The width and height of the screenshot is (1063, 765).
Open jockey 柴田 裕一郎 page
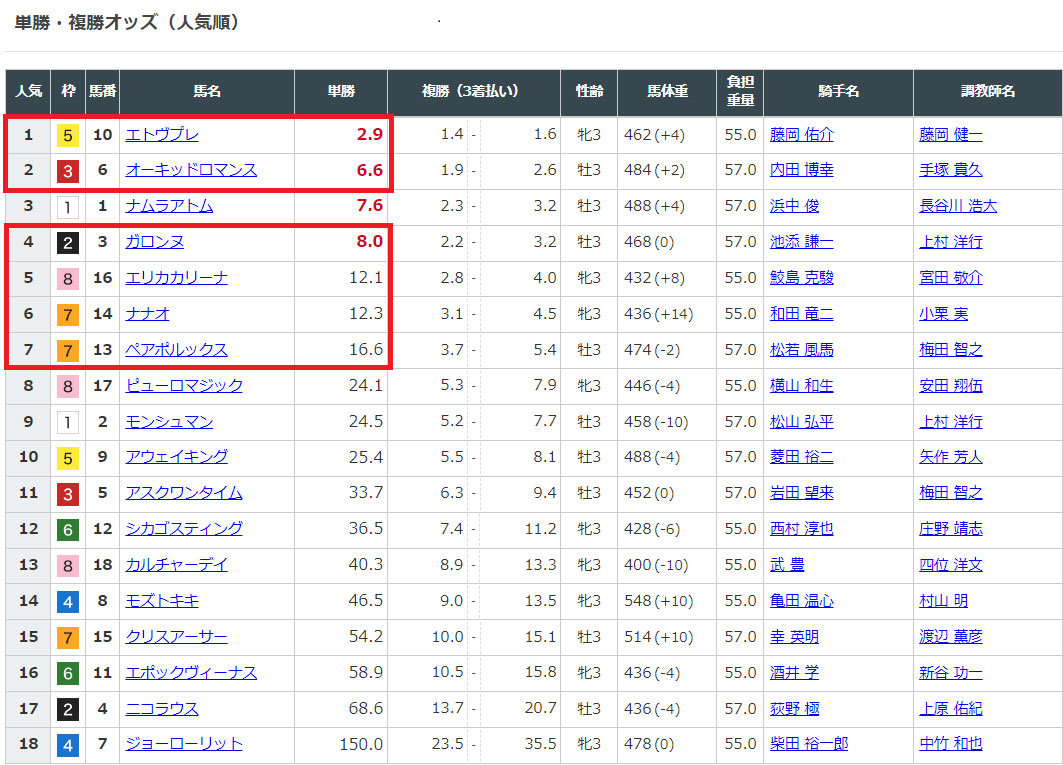(809, 744)
